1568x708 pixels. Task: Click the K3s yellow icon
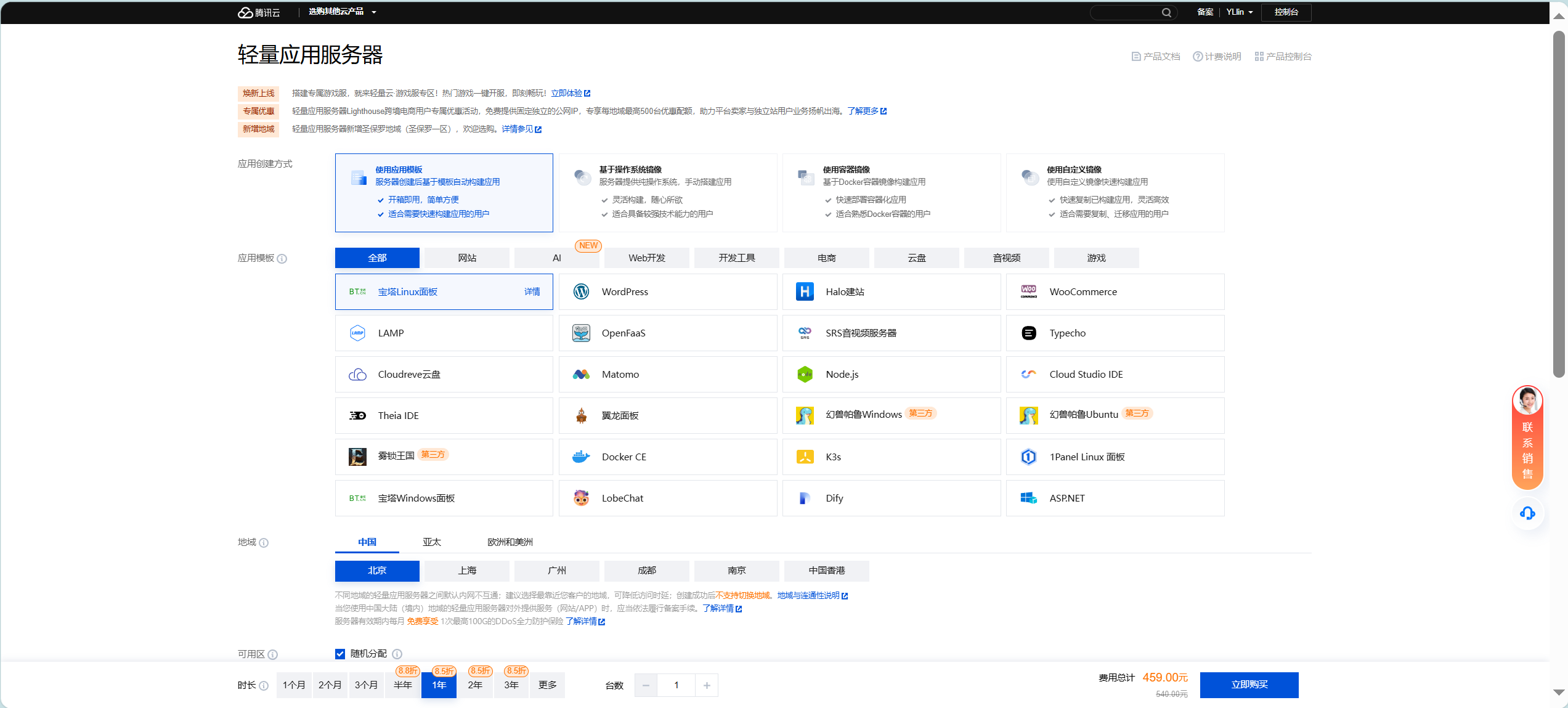[x=805, y=457]
